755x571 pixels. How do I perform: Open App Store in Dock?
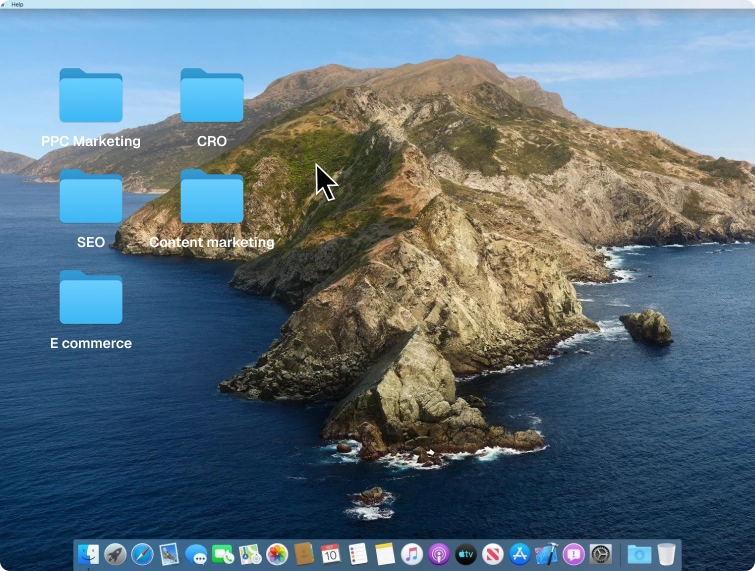[520, 554]
